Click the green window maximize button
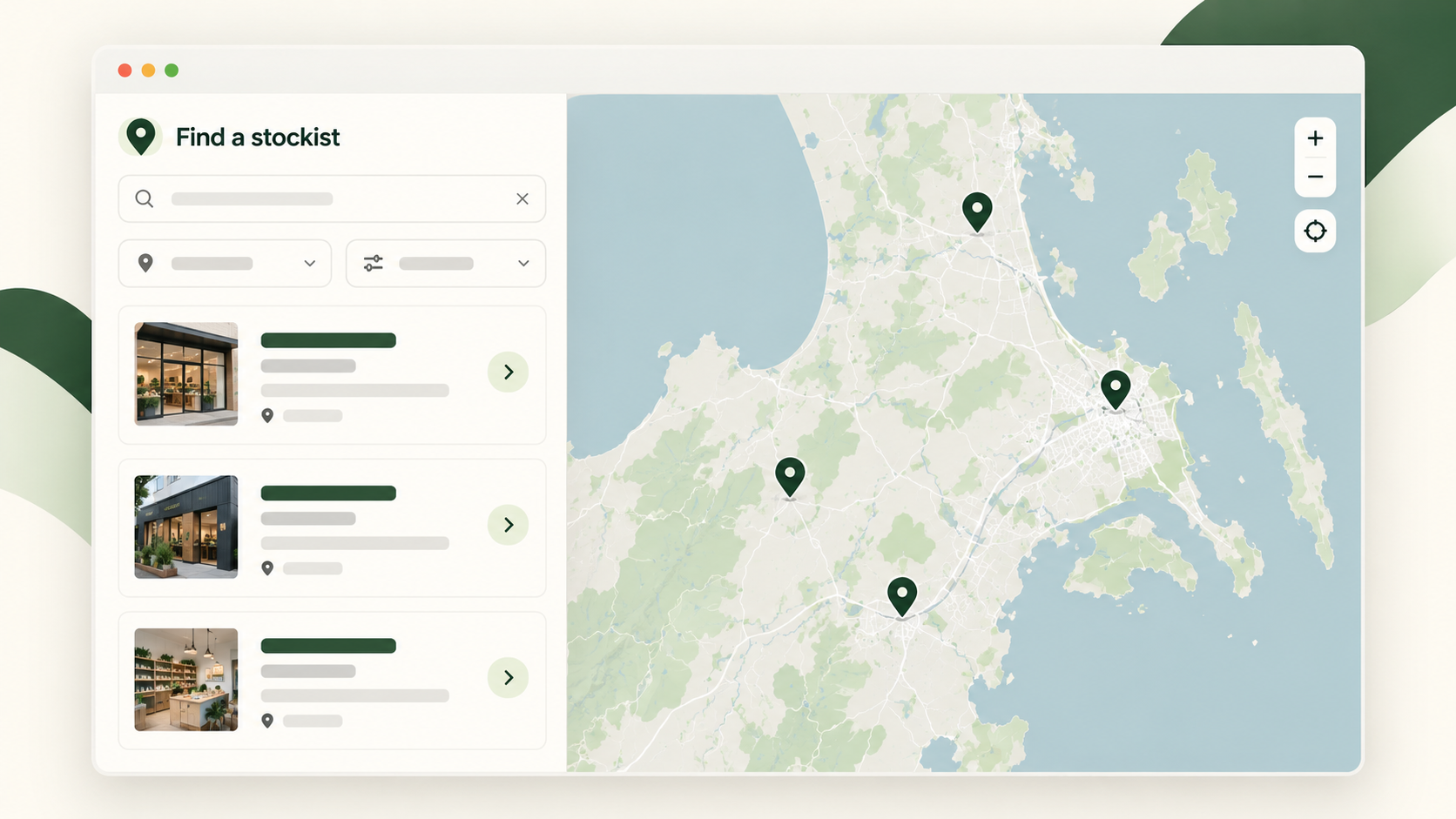1456x819 pixels. tap(172, 70)
